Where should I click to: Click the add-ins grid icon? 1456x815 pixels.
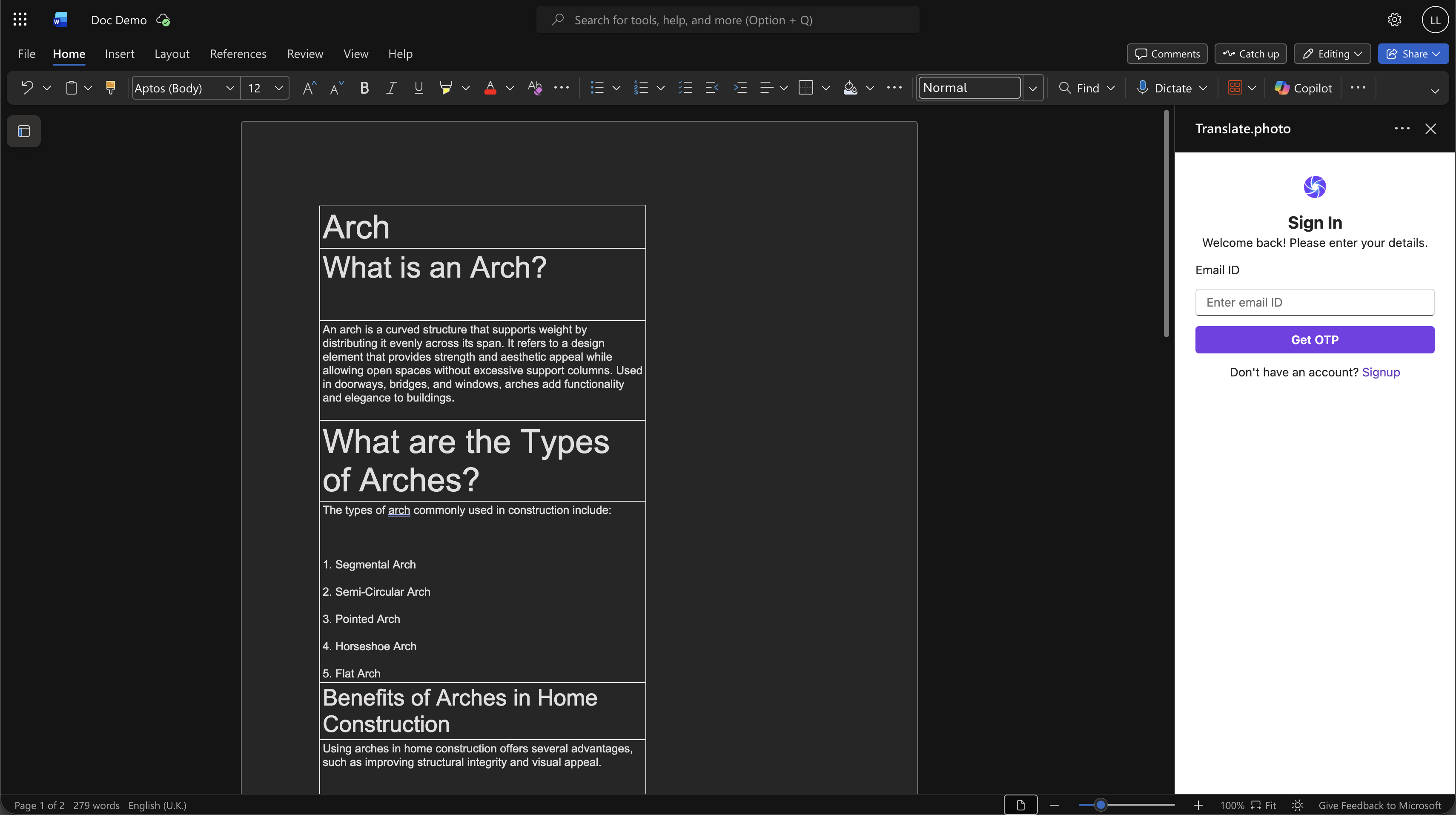[1235, 88]
